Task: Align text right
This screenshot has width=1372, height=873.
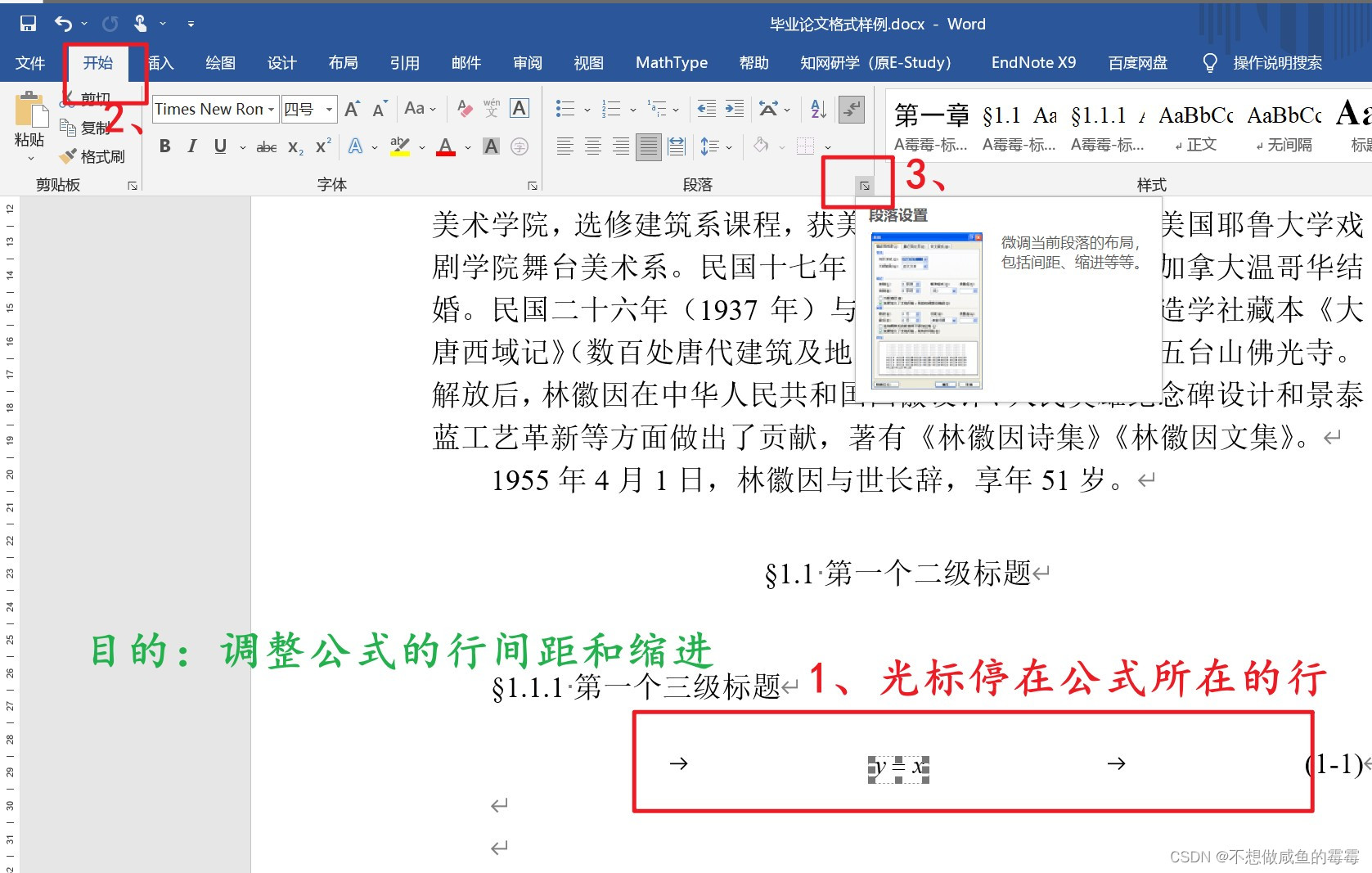Action: tap(621, 146)
